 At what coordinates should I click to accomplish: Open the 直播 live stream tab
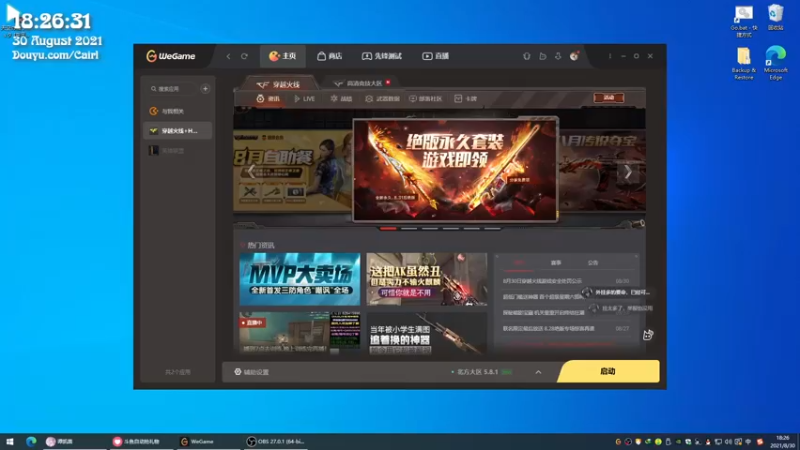436,56
